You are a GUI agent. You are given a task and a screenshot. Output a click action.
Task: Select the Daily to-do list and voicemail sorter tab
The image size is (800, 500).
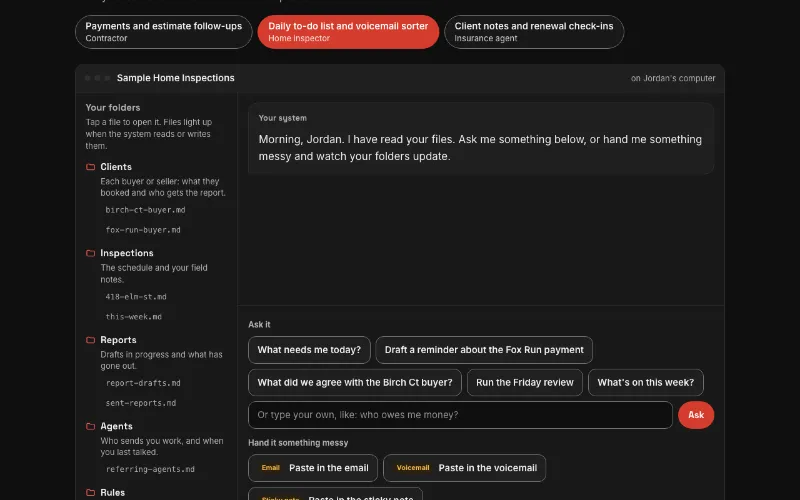(x=348, y=32)
